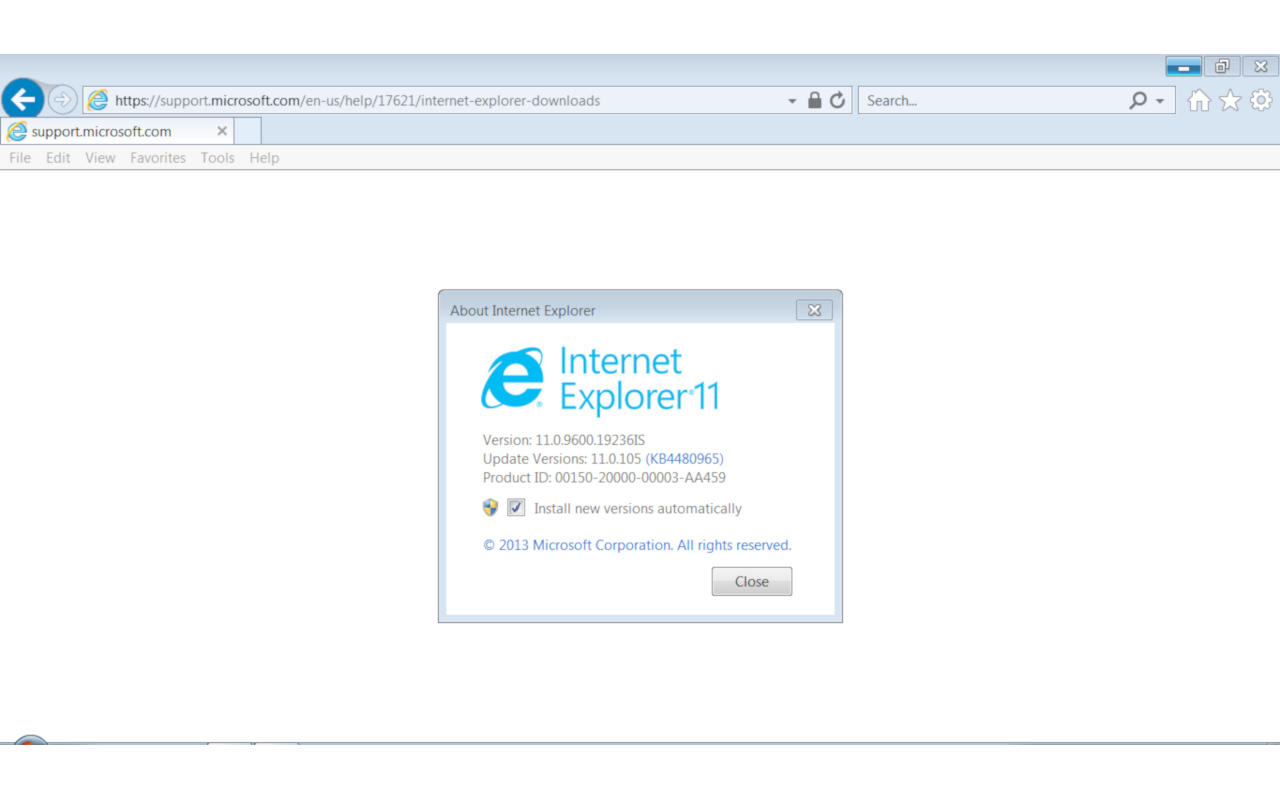Expand the address bar autocomplete dropdown
This screenshot has width=1280, height=800.
click(x=792, y=101)
